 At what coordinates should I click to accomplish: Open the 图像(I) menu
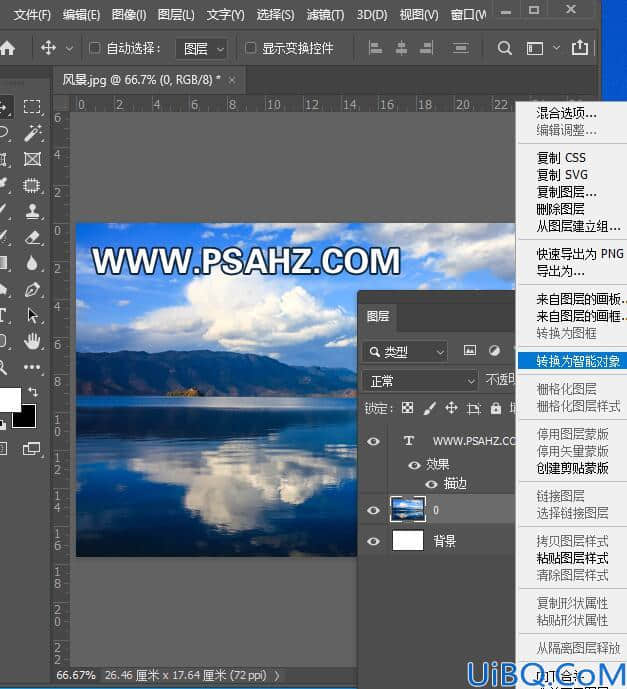[x=128, y=15]
